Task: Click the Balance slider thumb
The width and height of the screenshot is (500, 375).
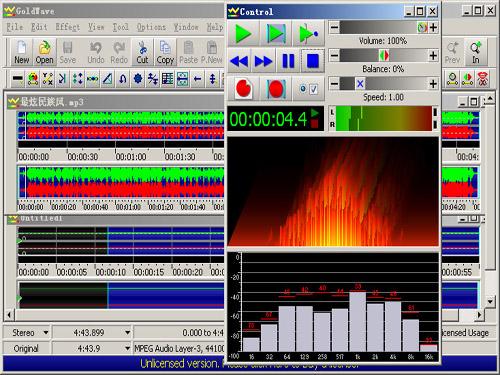Action: point(384,55)
